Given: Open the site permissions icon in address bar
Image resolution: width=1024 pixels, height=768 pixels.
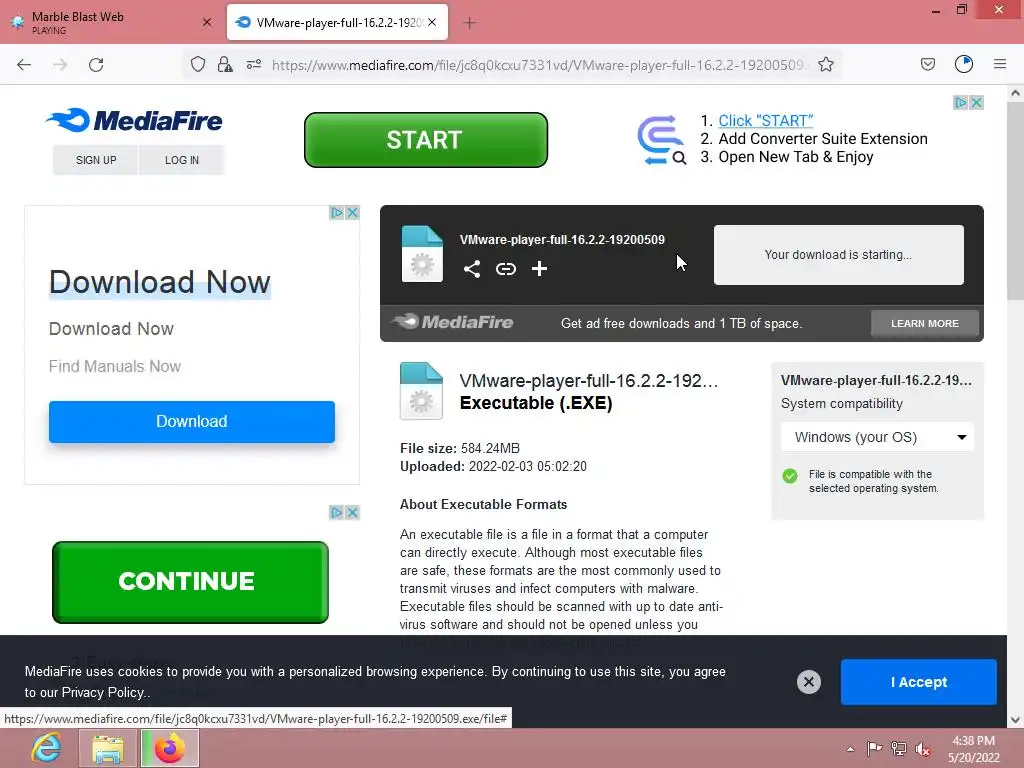Looking at the screenshot, I should click(254, 64).
